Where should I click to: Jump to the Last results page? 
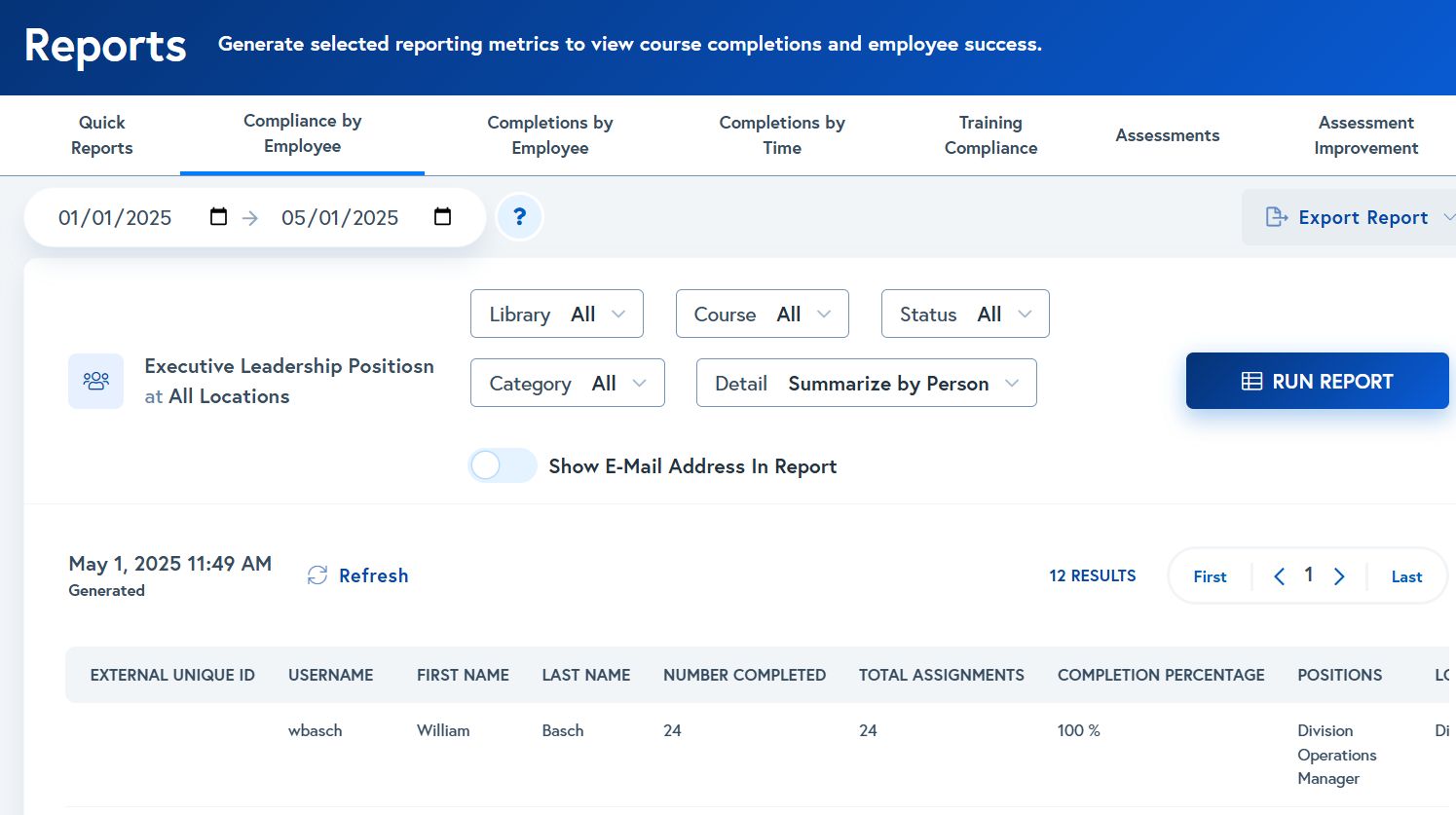point(1406,576)
